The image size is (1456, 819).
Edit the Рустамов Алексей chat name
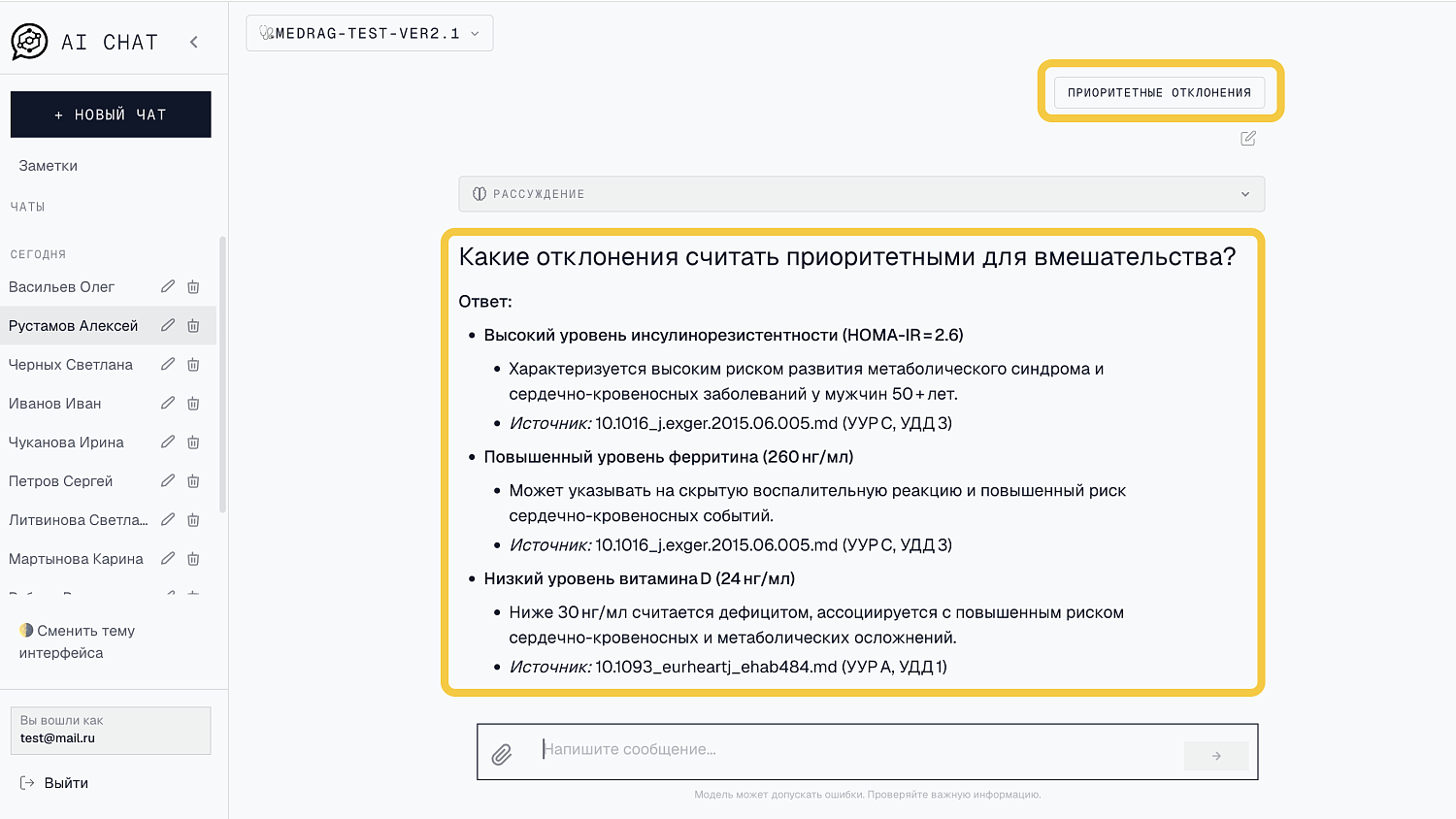coord(168,325)
